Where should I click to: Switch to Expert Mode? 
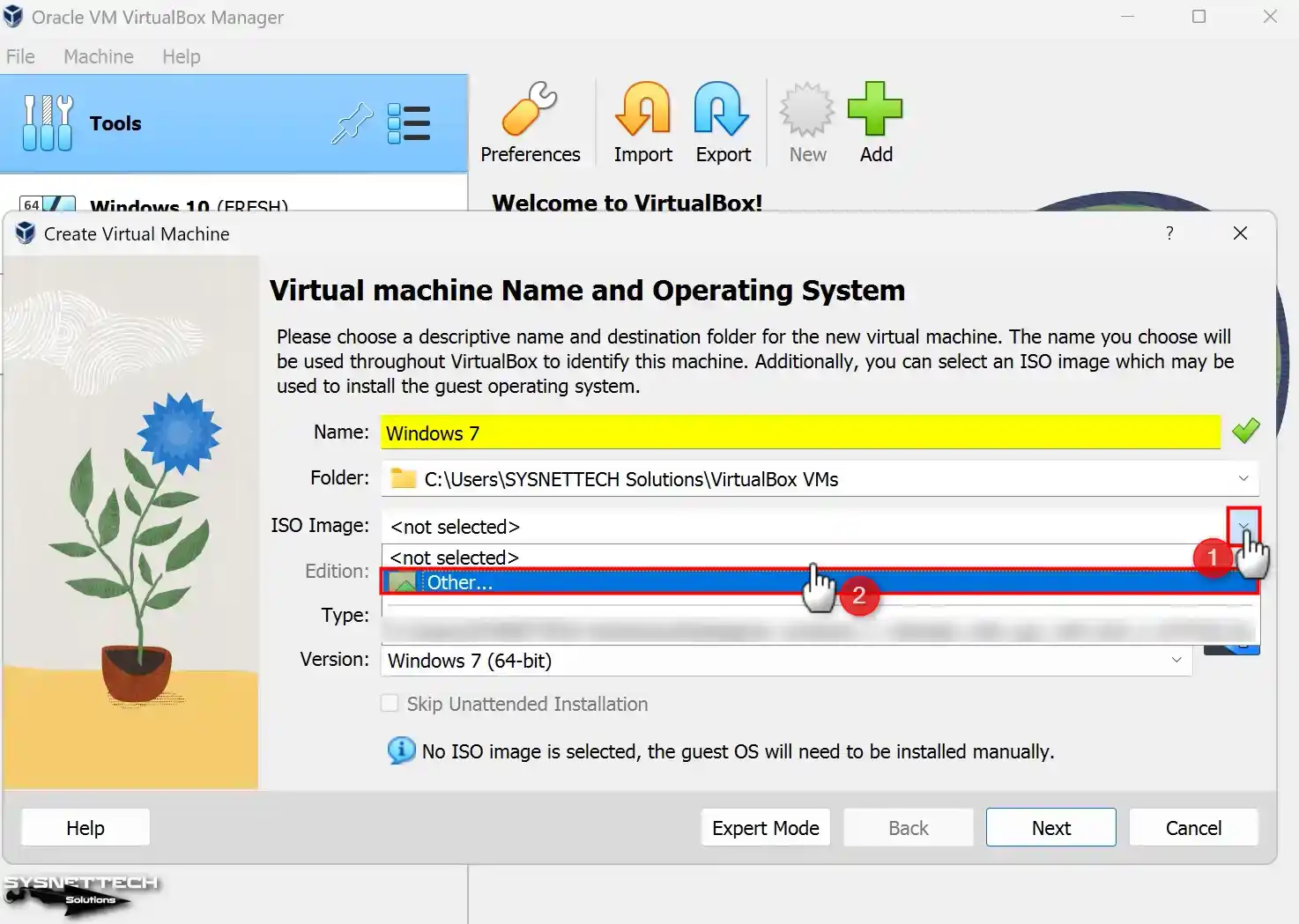766,827
